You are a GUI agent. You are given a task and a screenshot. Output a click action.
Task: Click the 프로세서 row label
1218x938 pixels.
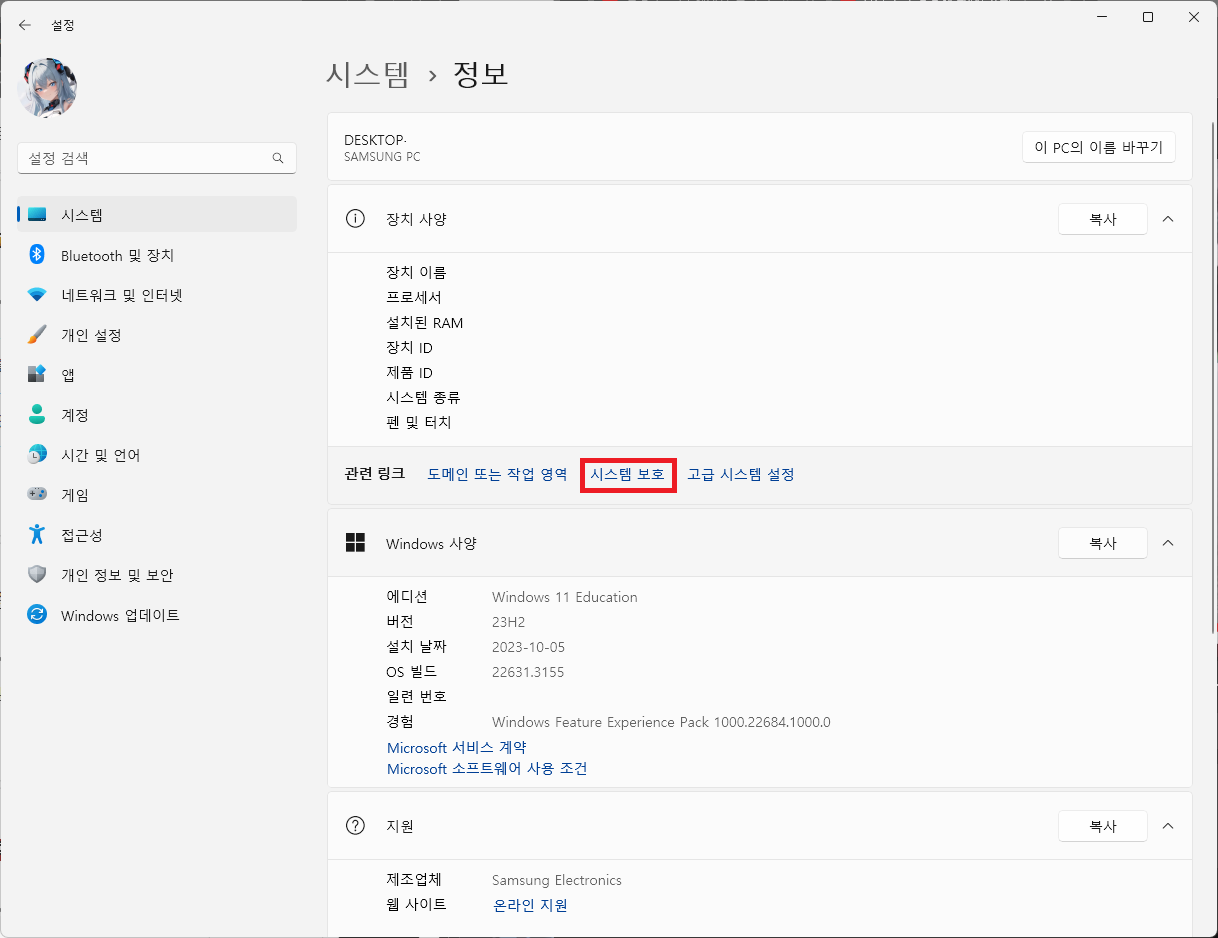click(x=414, y=297)
